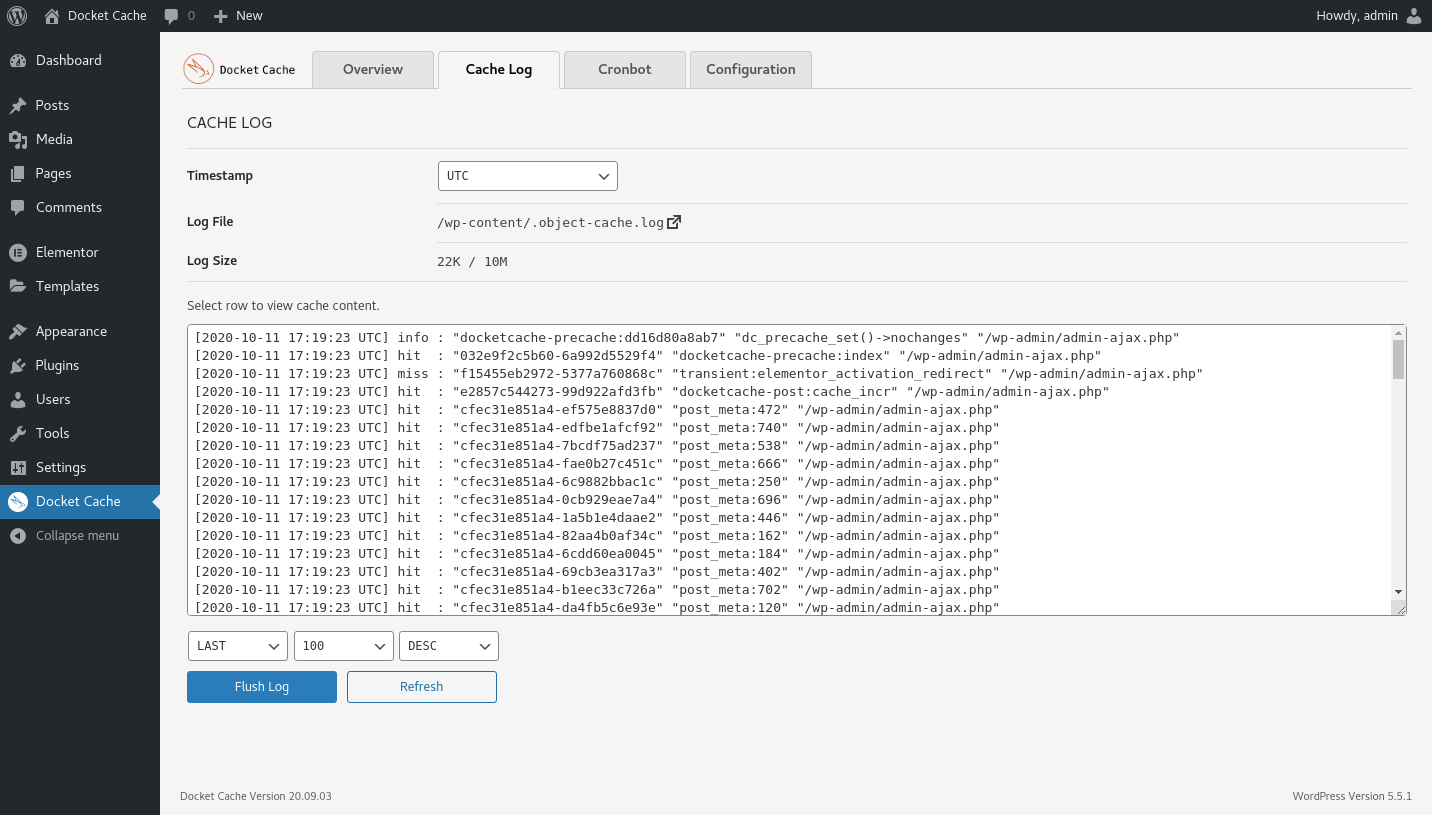The height and width of the screenshot is (815, 1432).
Task: Click the Tools wrench icon
Action: click(21, 433)
